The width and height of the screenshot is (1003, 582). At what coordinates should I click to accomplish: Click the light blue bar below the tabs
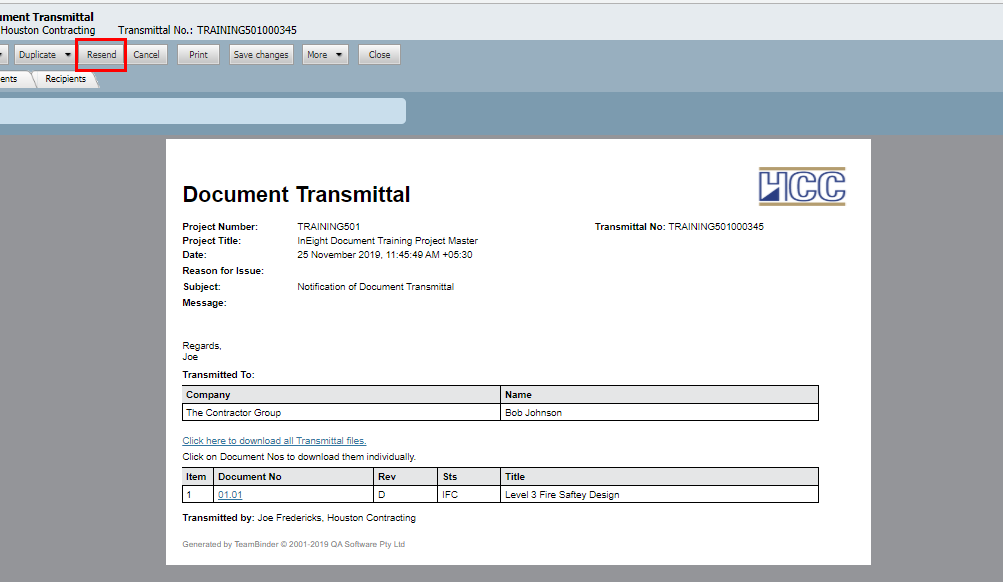200,111
